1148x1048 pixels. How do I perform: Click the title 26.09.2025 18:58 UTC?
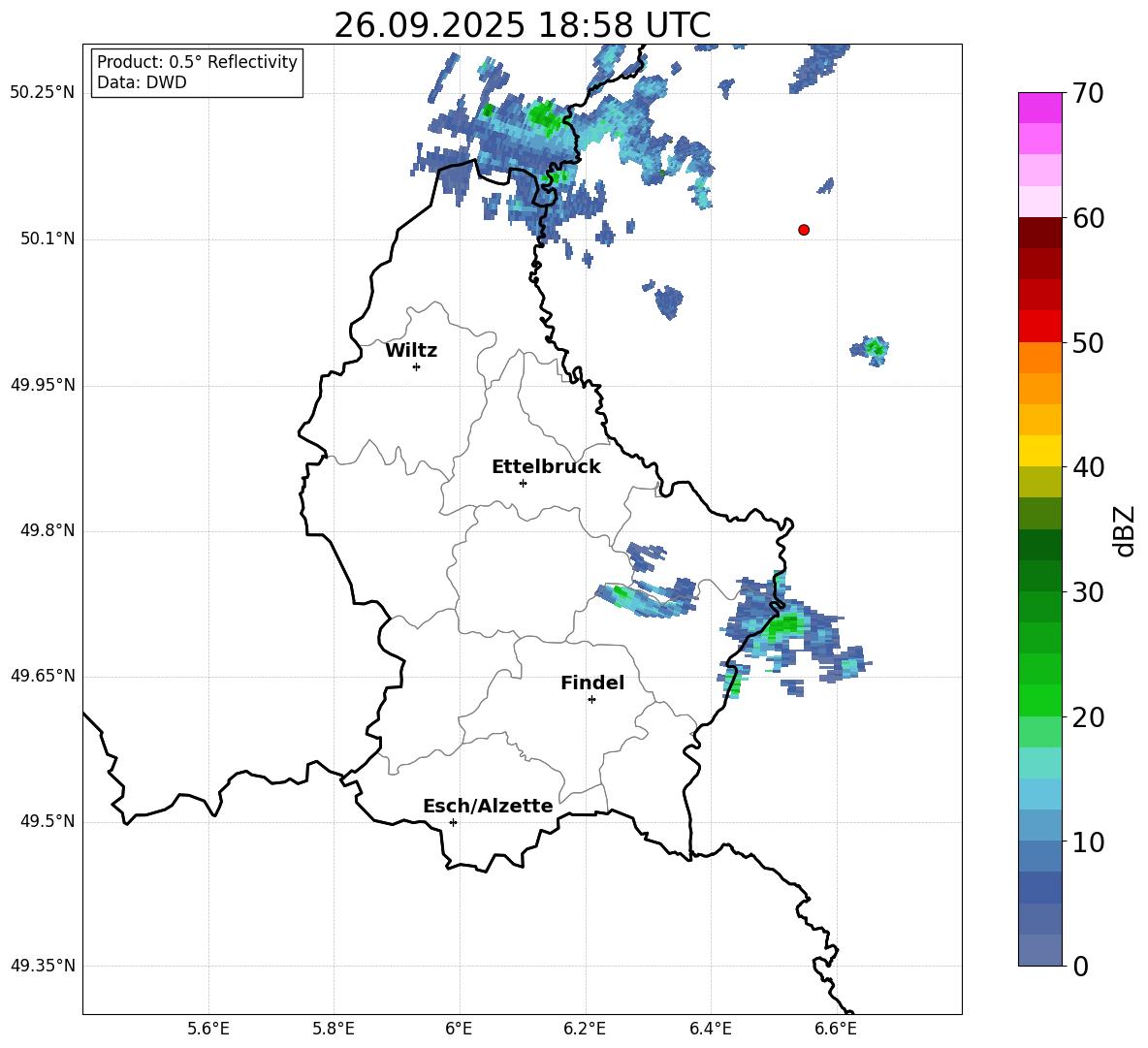[523, 25]
